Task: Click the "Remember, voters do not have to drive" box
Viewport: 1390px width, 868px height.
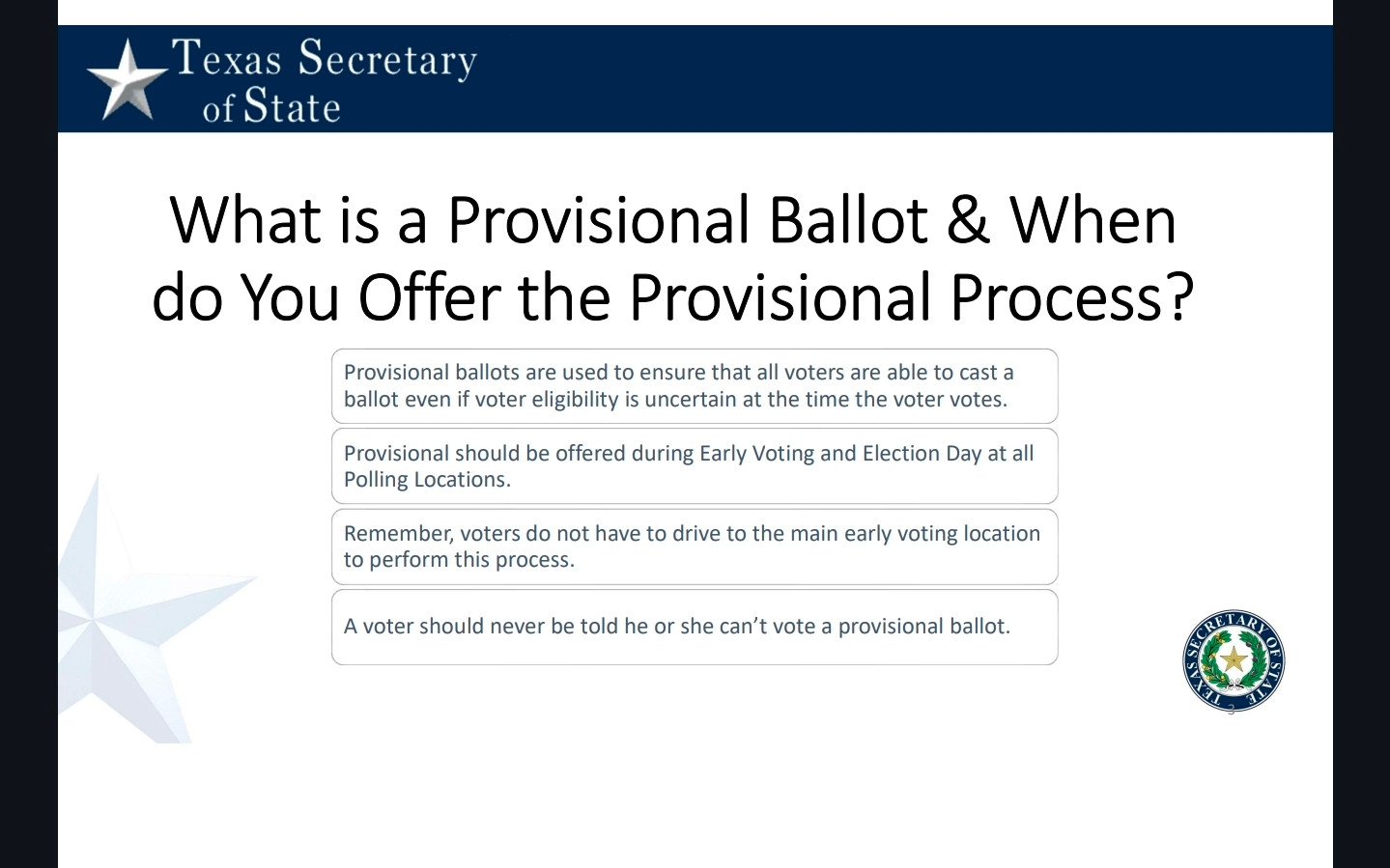Action: coord(695,546)
